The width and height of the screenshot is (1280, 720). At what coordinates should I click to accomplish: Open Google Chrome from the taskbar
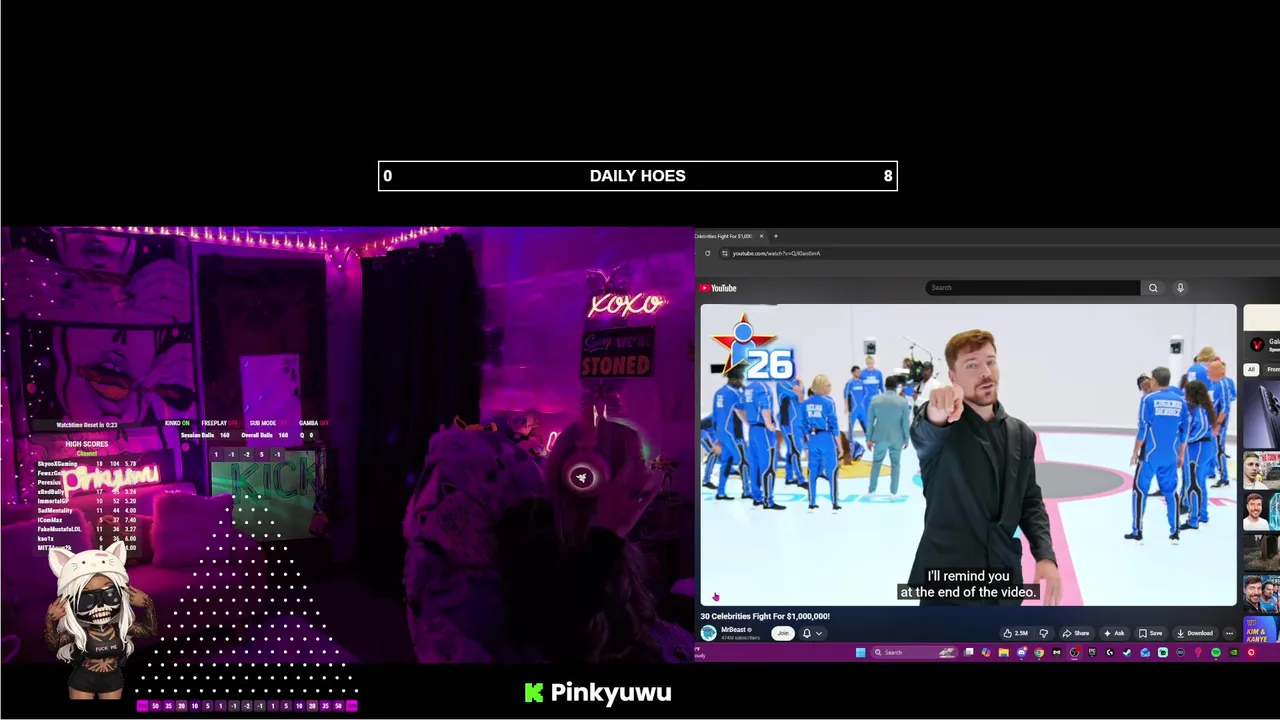tap(1039, 653)
